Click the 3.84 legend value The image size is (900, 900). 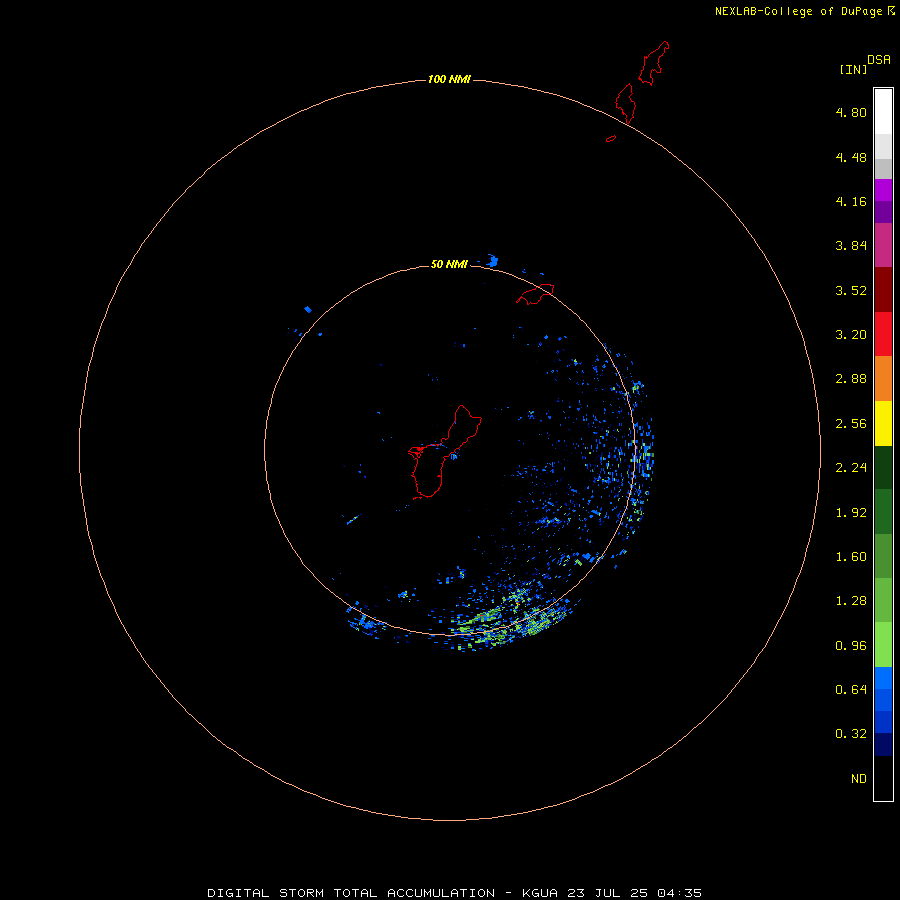[x=851, y=246]
